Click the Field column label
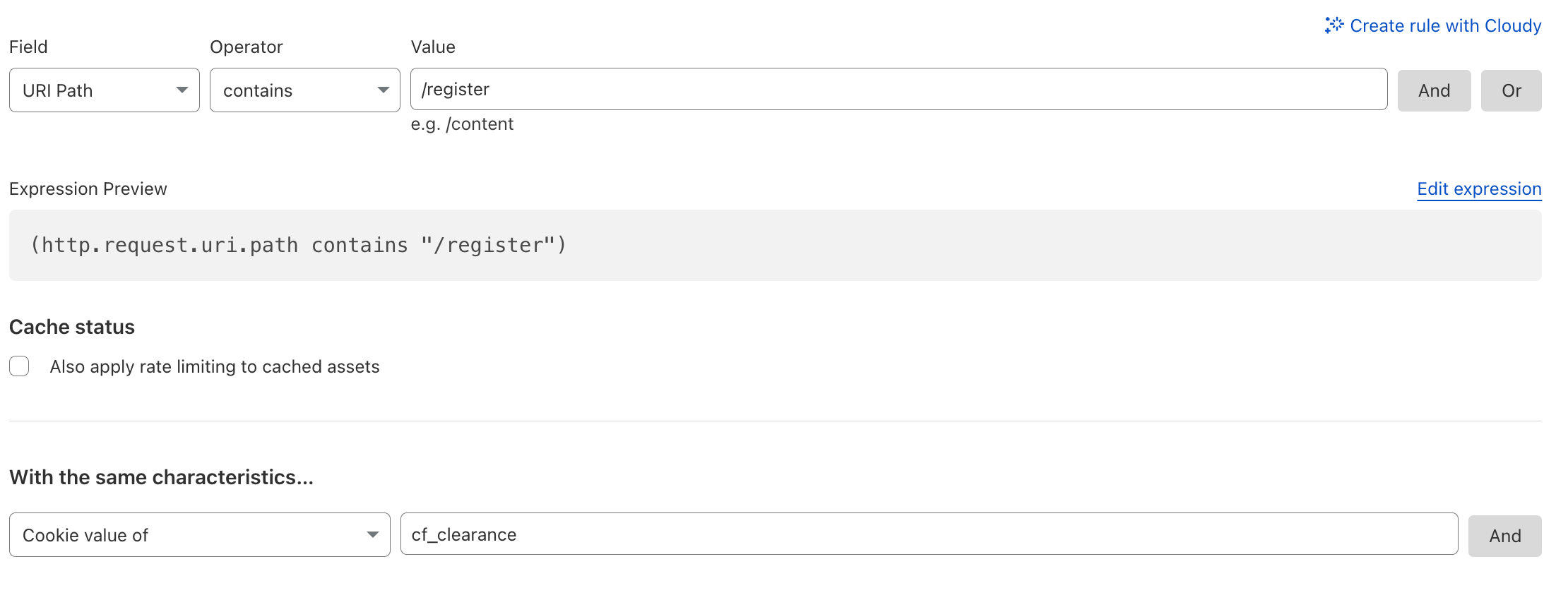The width and height of the screenshot is (1568, 600). point(28,47)
